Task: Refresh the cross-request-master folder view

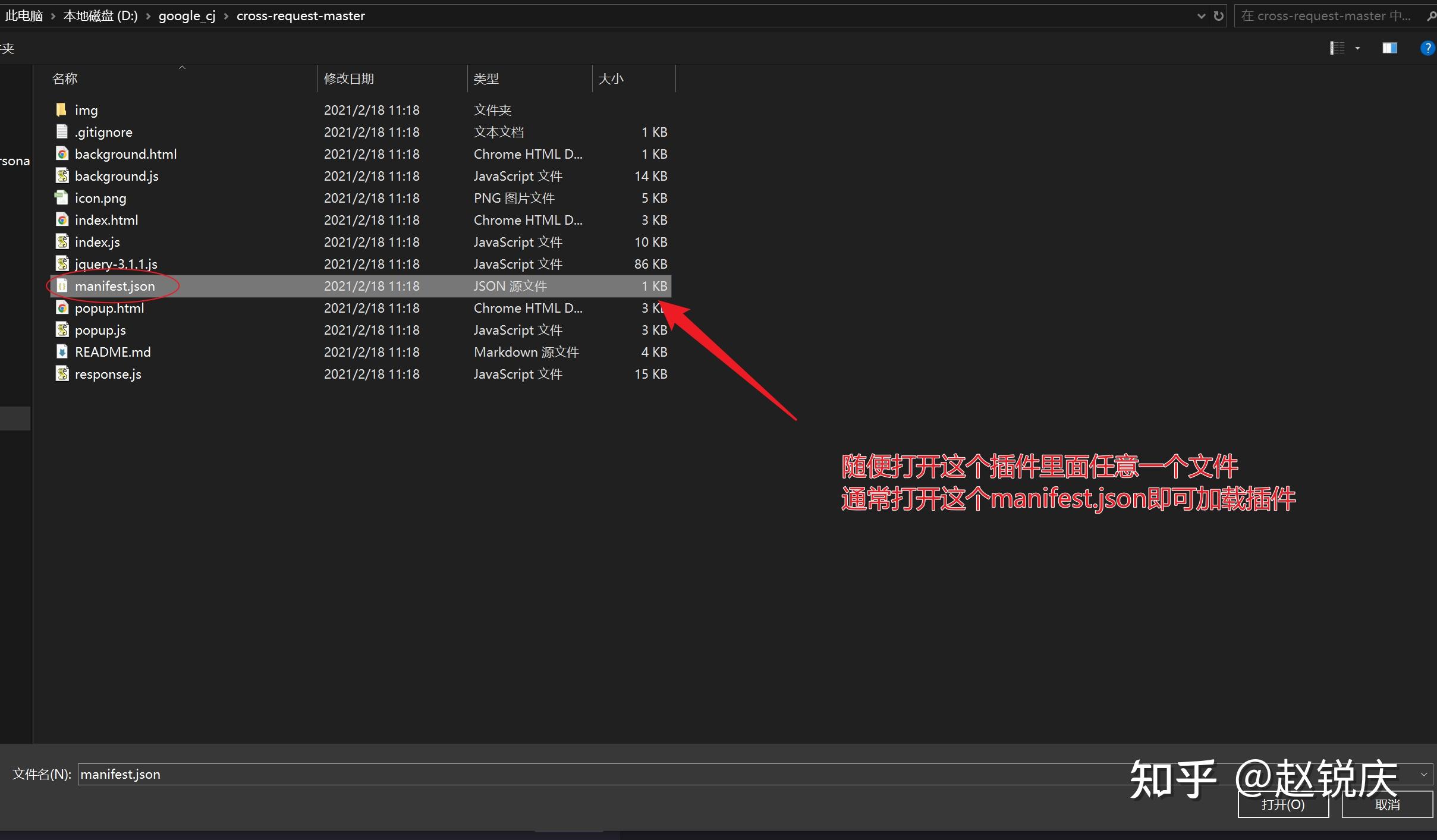Action: 1218,16
